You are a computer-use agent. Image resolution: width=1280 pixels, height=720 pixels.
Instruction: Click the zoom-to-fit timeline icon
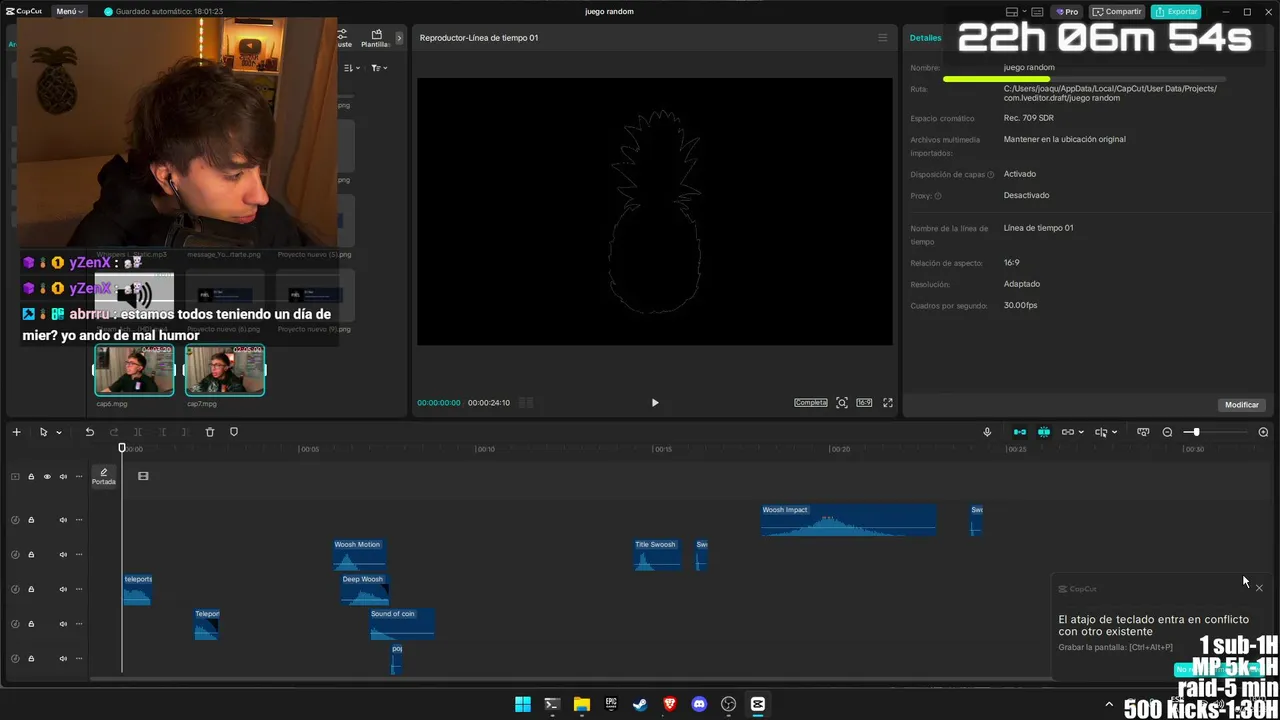(1143, 432)
